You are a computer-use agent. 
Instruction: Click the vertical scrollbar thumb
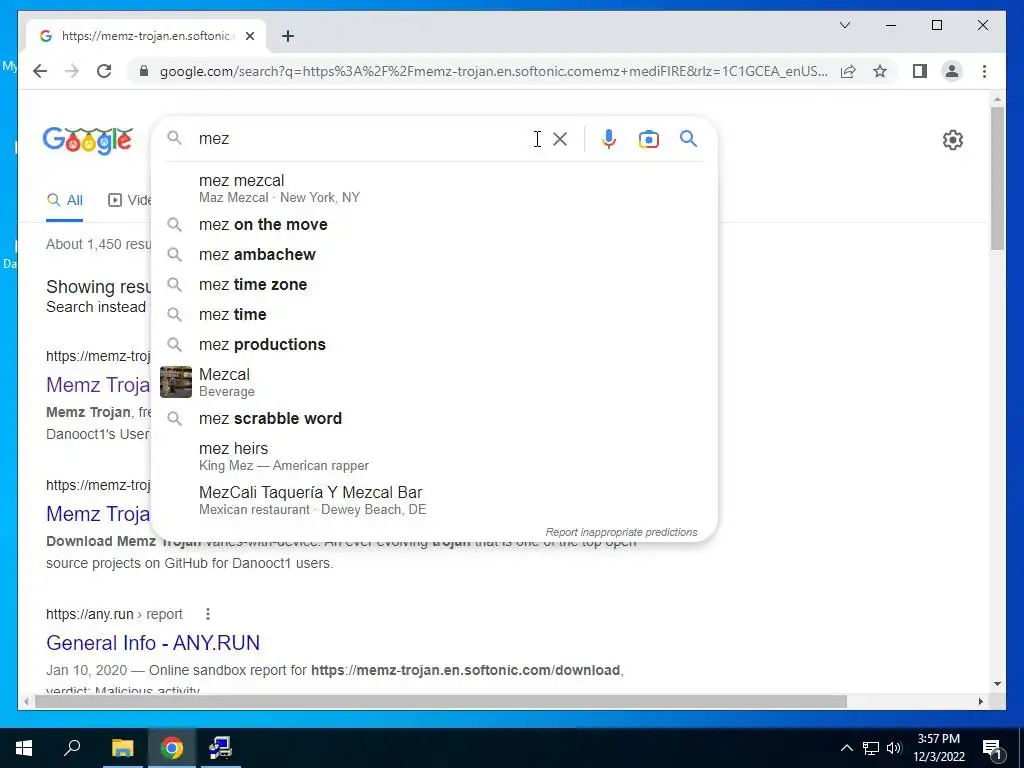pyautogui.click(x=997, y=178)
